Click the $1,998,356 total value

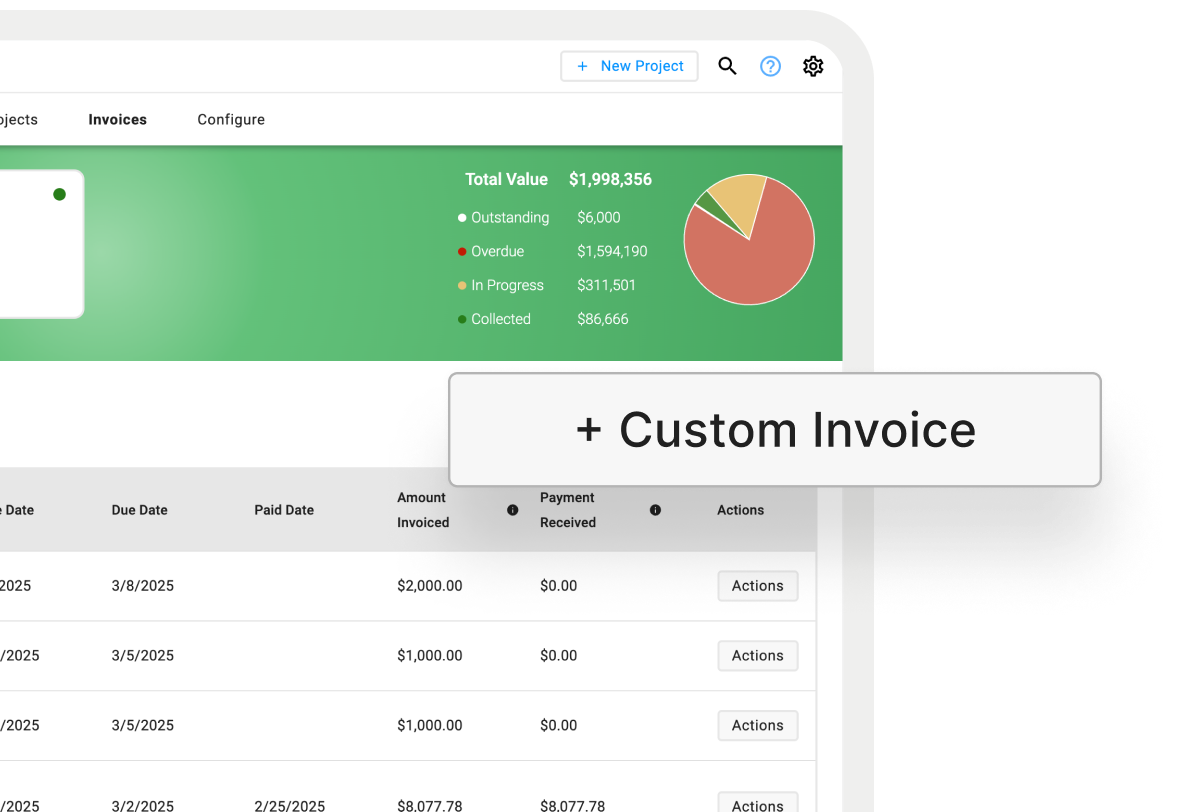pos(610,180)
